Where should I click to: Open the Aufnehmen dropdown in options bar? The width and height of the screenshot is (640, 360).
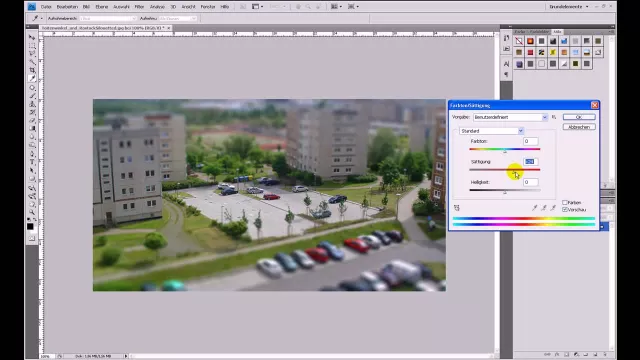click(178, 18)
